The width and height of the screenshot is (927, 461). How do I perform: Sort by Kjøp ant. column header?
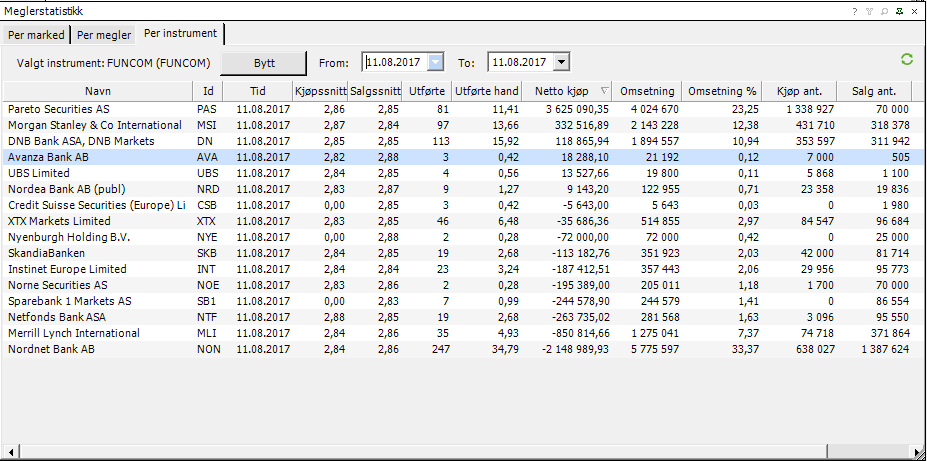point(799,91)
